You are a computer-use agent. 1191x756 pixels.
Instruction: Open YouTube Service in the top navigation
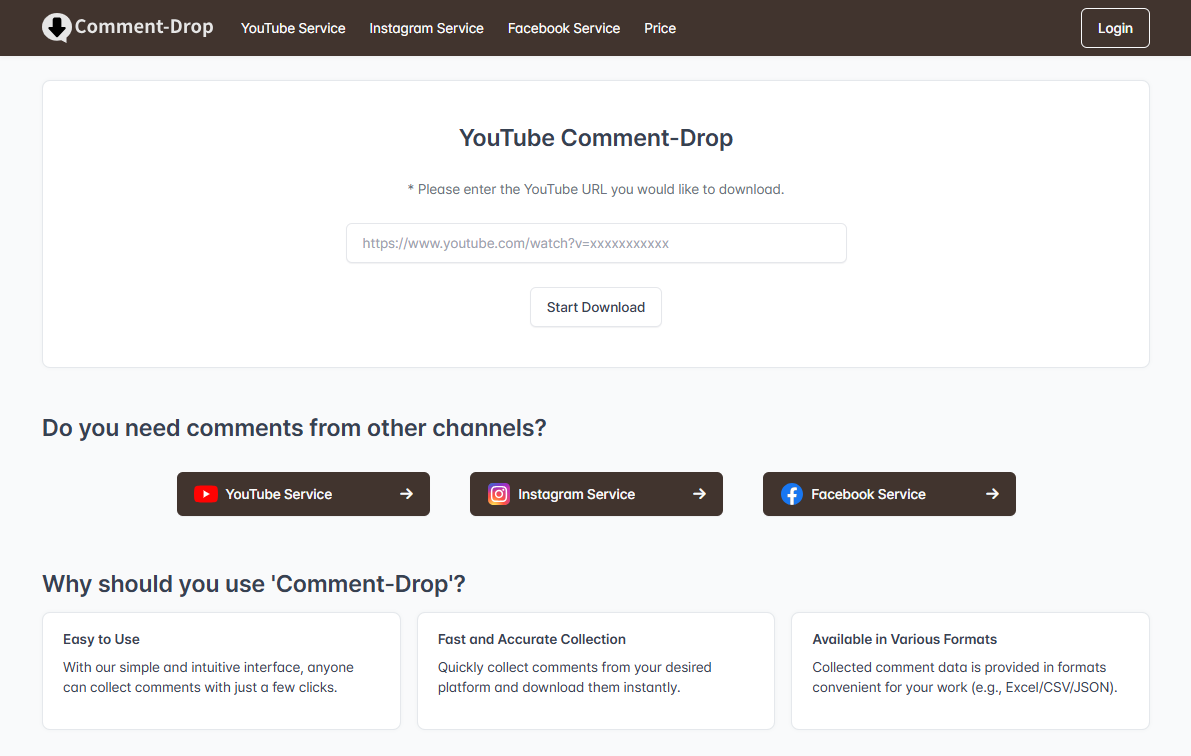pyautogui.click(x=293, y=28)
